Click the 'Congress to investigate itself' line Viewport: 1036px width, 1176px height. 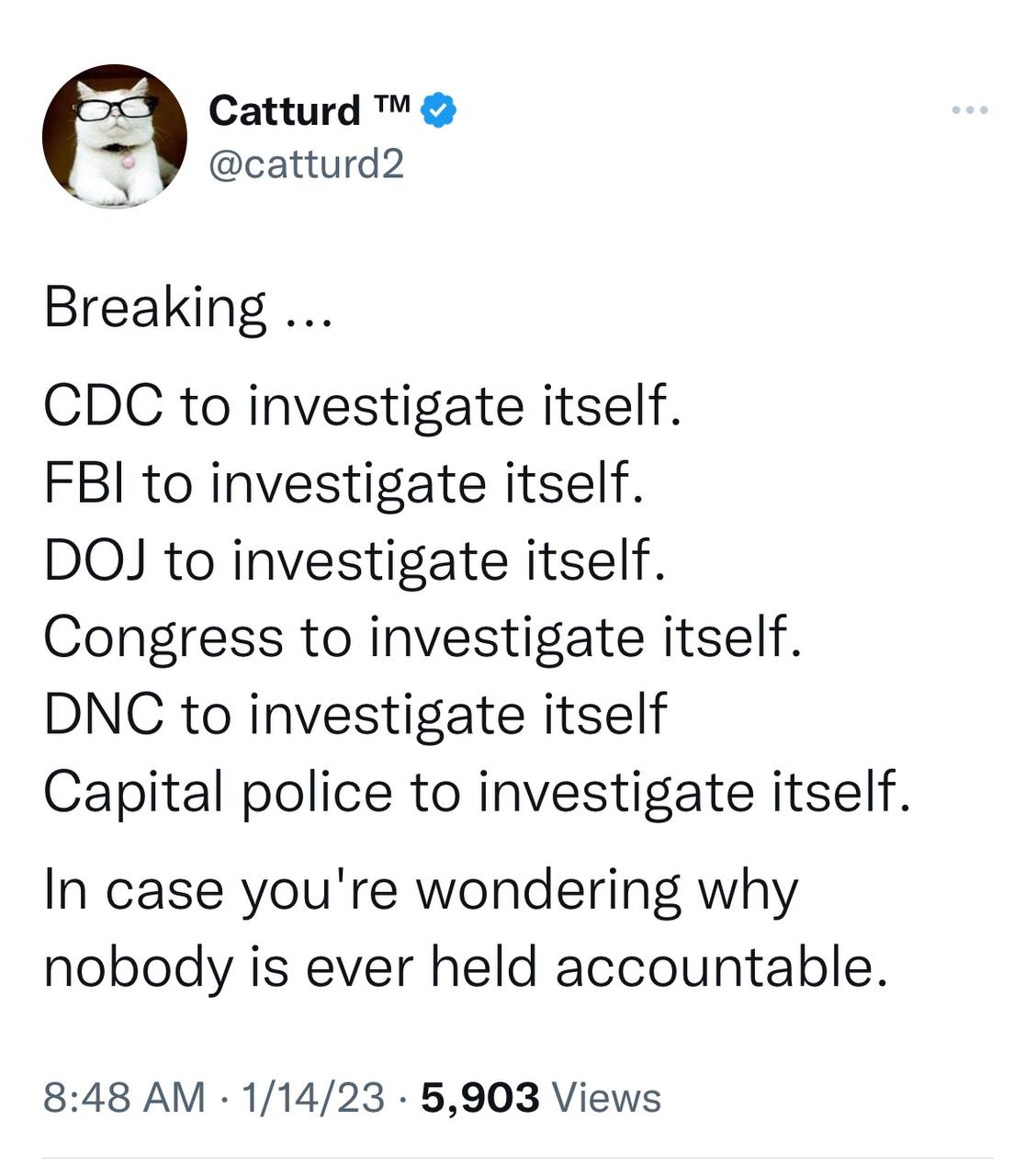(x=423, y=638)
